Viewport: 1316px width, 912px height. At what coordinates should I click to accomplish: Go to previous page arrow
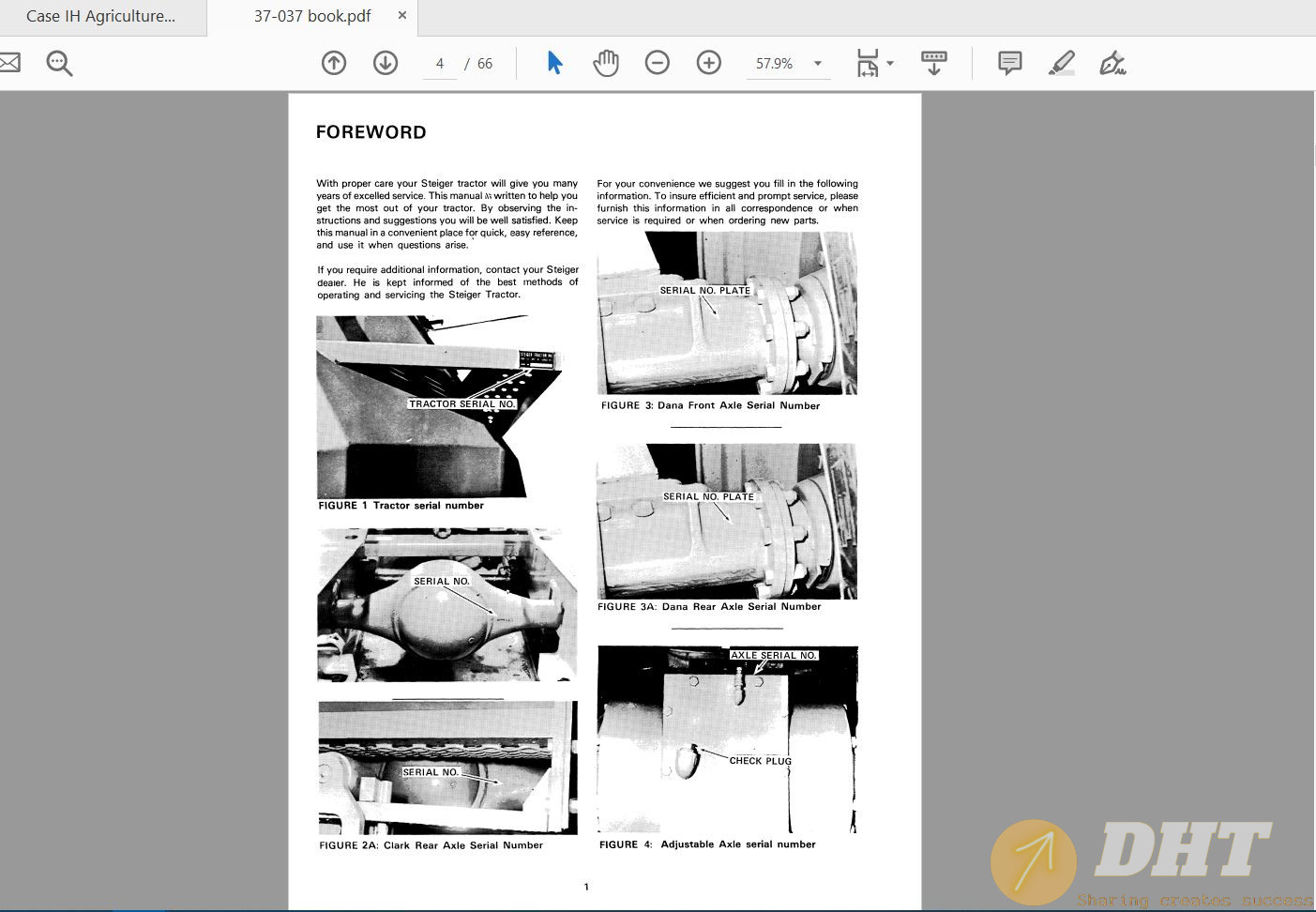point(334,63)
